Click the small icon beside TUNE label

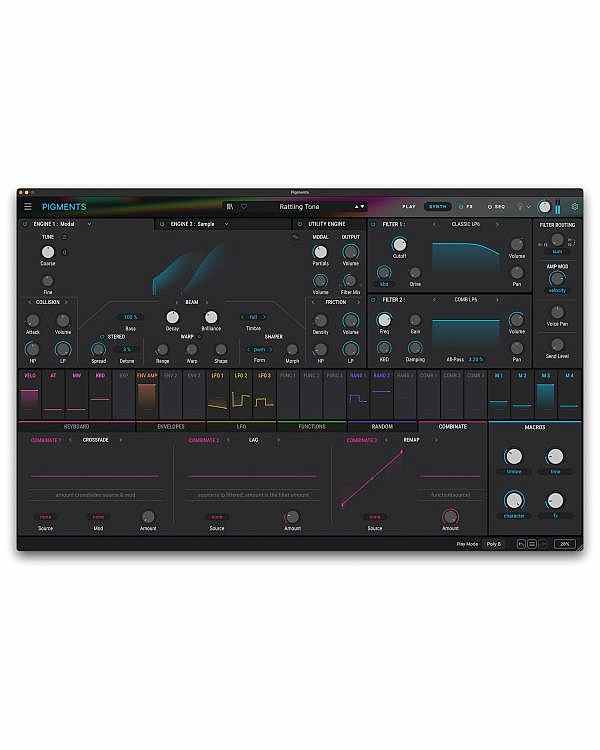[x=64, y=237]
